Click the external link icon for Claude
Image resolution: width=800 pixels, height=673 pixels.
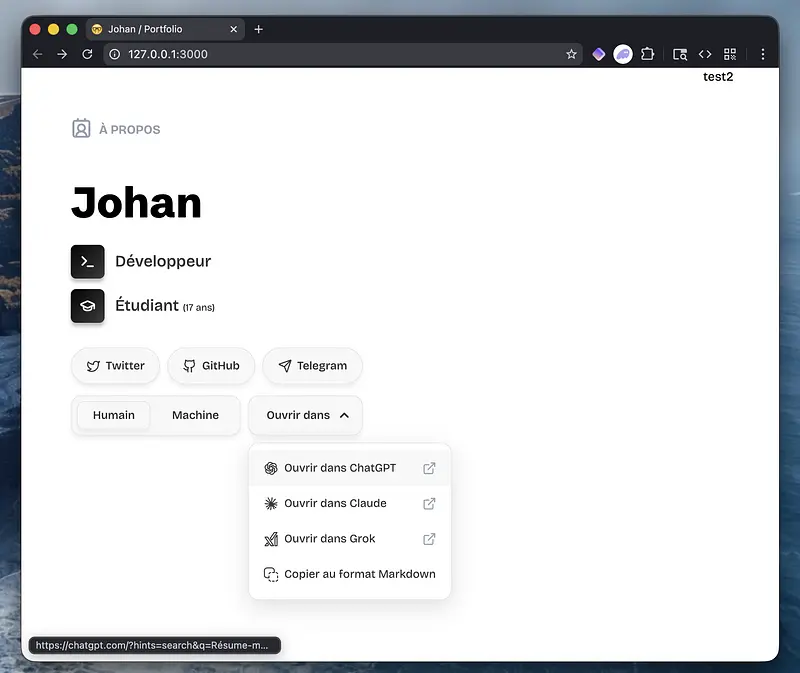[x=429, y=504]
